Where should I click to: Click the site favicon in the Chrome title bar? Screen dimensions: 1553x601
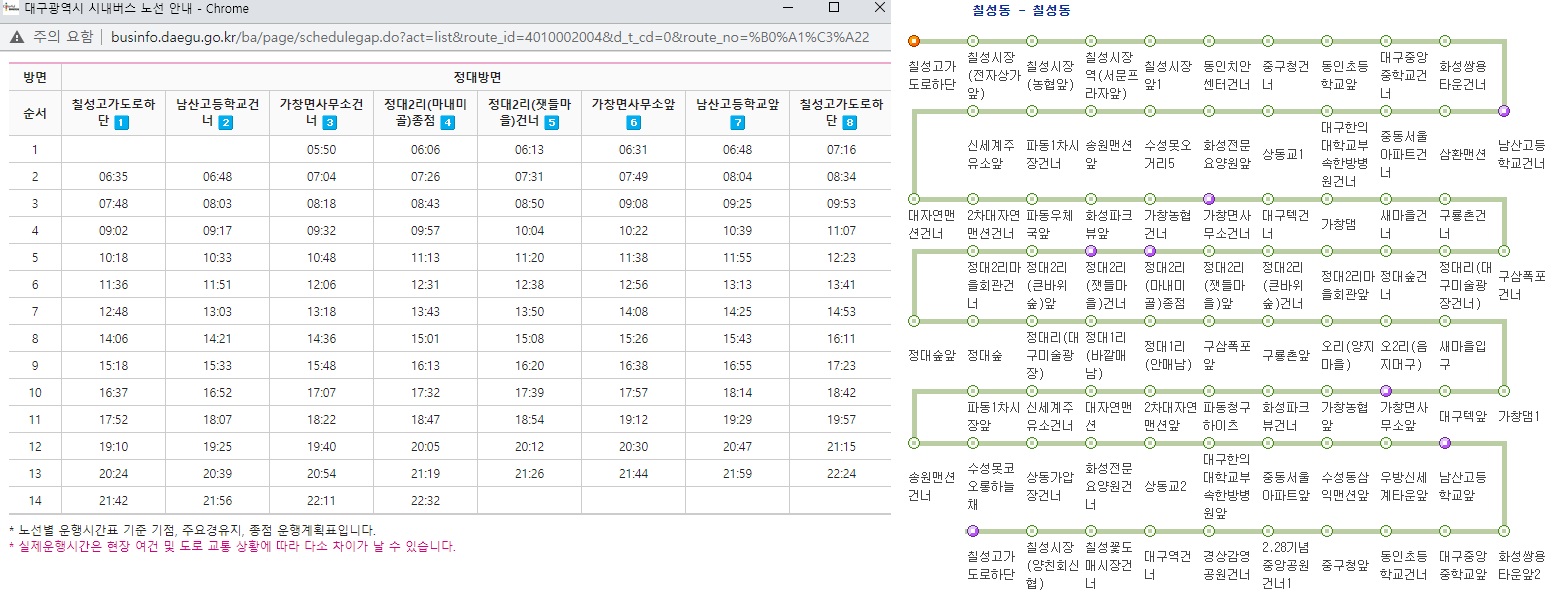[x=11, y=7]
